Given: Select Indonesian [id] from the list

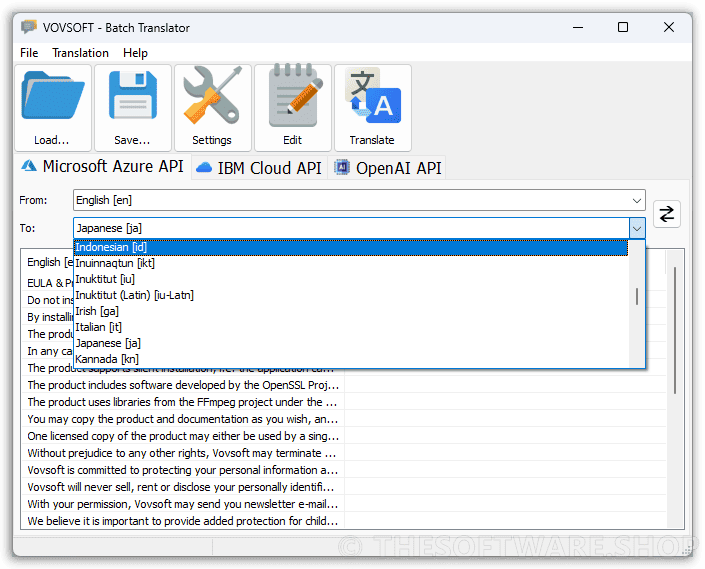Looking at the screenshot, I should 351,248.
